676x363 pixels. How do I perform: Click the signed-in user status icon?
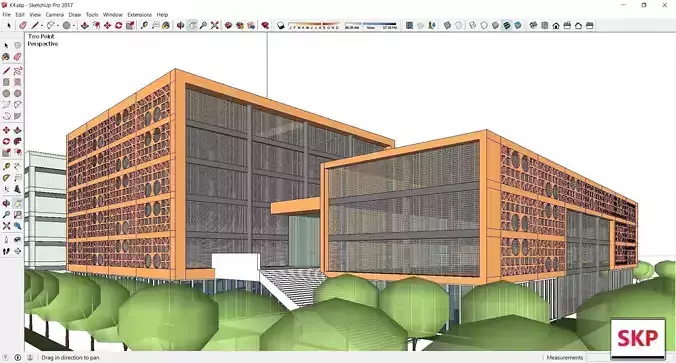click(x=30, y=357)
